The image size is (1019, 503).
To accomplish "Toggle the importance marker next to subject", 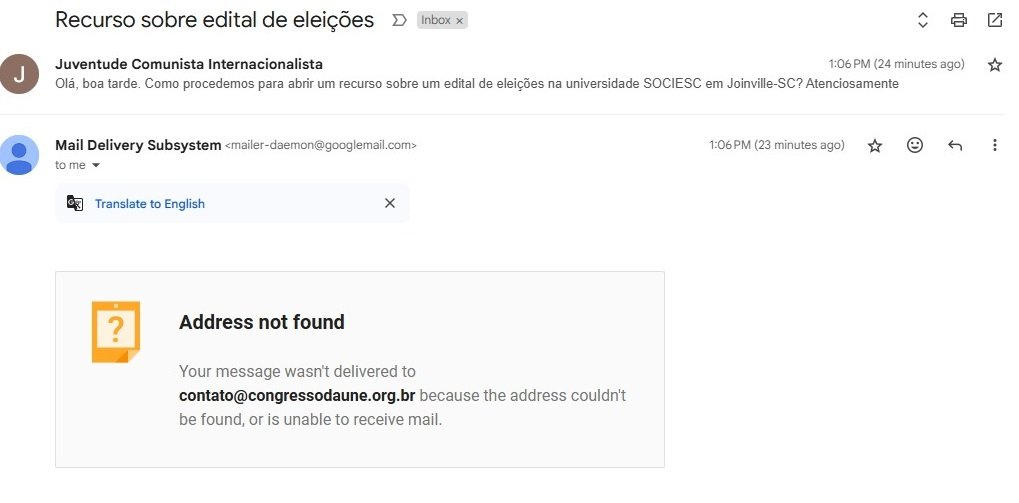I will point(399,20).
